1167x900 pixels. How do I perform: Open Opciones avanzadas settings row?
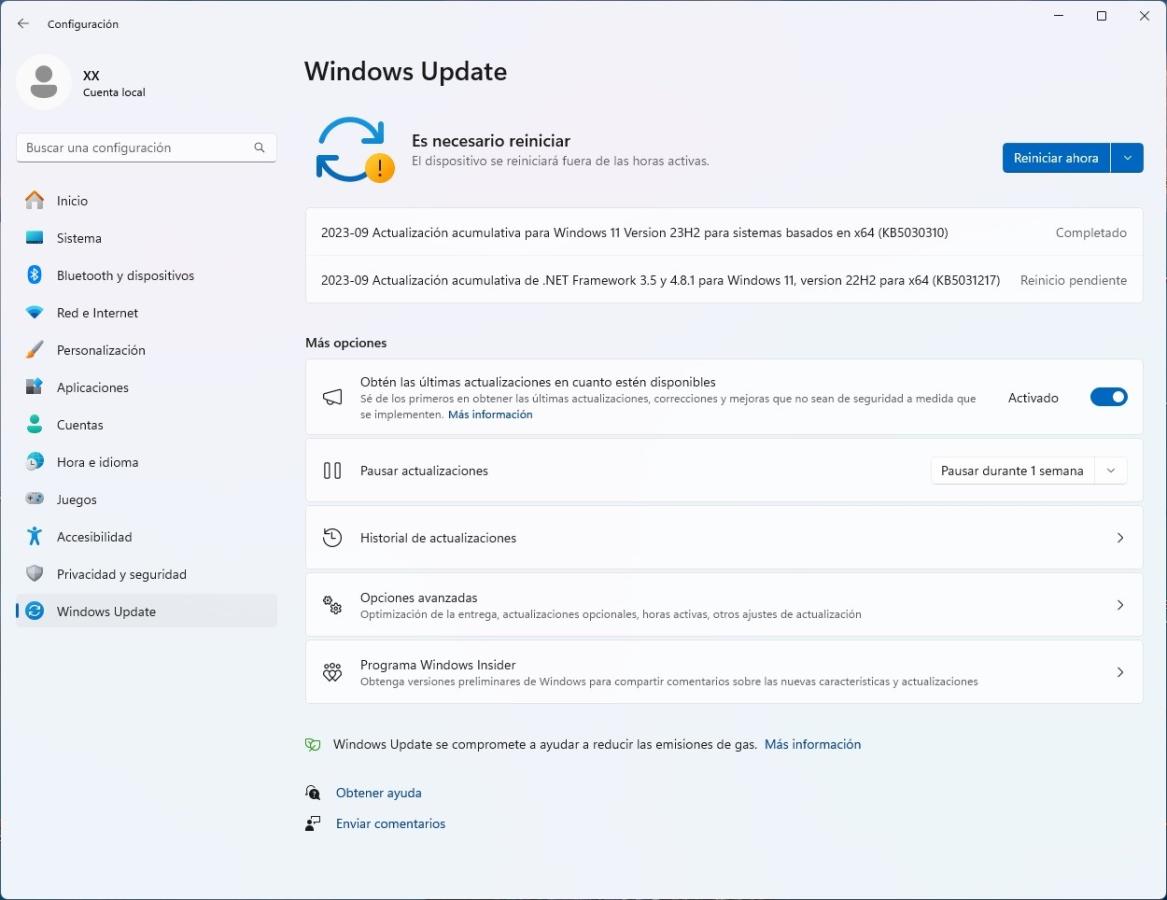723,605
